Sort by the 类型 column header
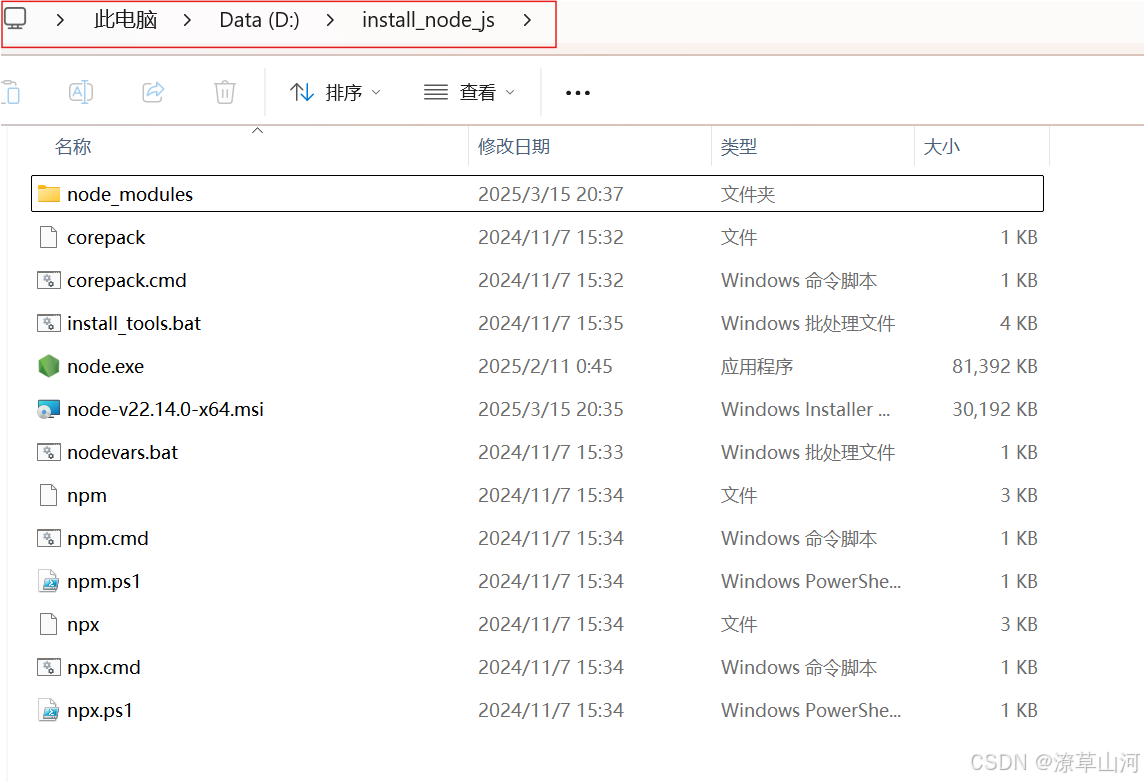The height and width of the screenshot is (782, 1144). click(x=738, y=147)
